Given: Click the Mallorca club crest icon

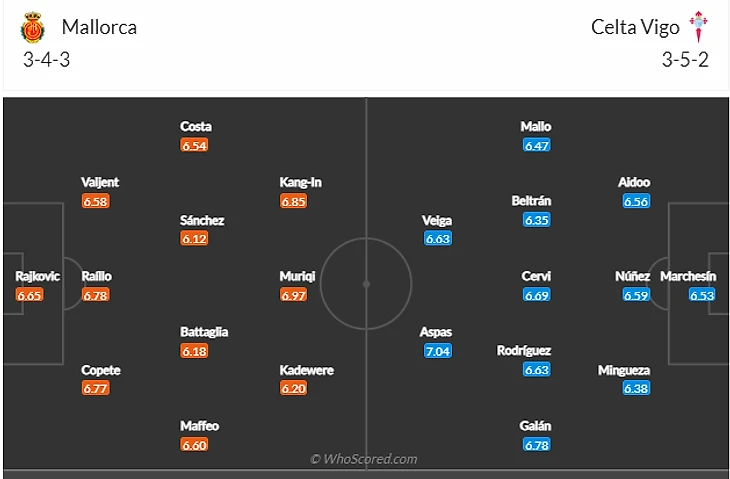Looking at the screenshot, I should (34, 27).
